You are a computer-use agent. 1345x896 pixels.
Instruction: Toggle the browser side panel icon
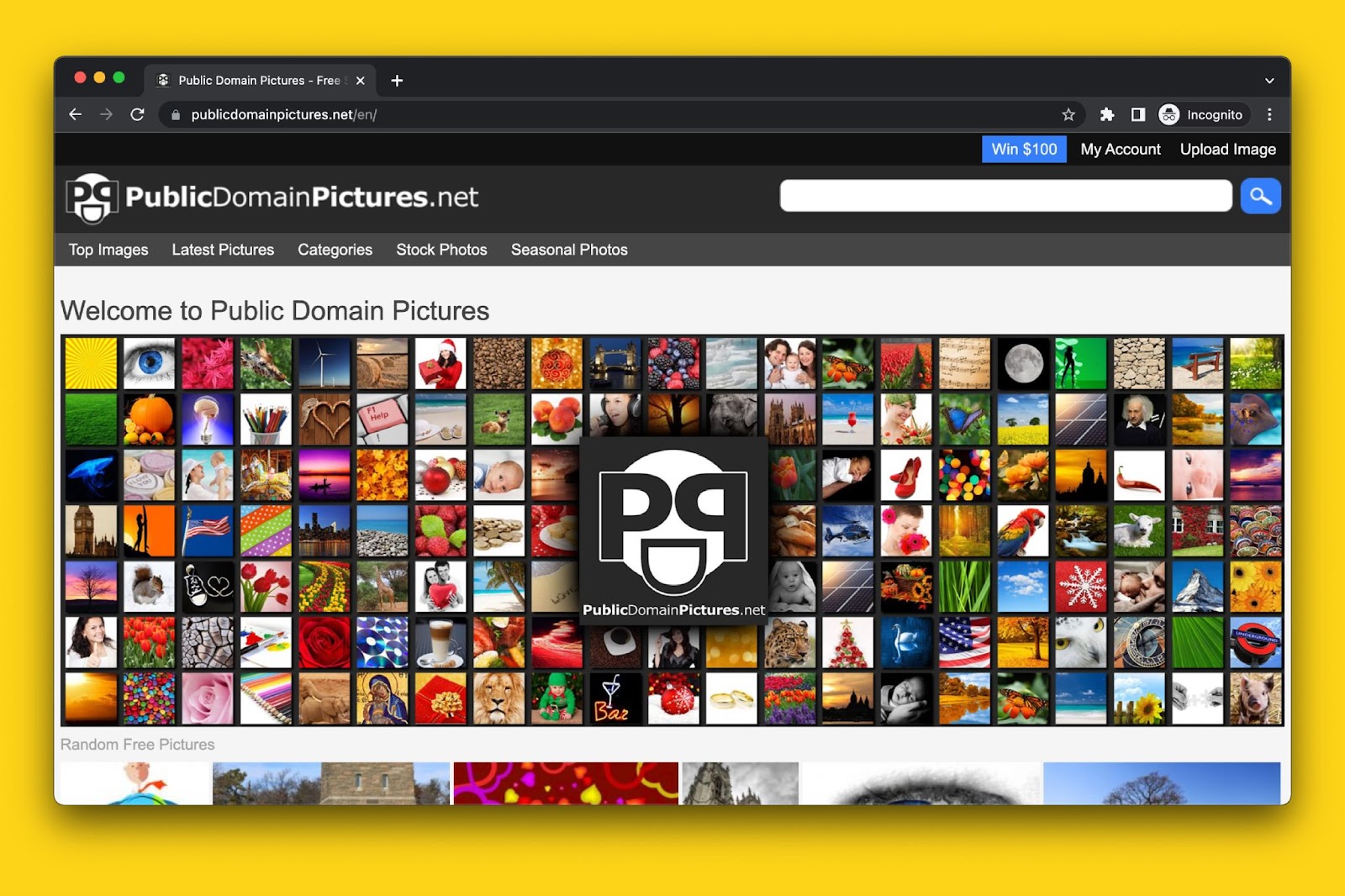pos(1137,114)
